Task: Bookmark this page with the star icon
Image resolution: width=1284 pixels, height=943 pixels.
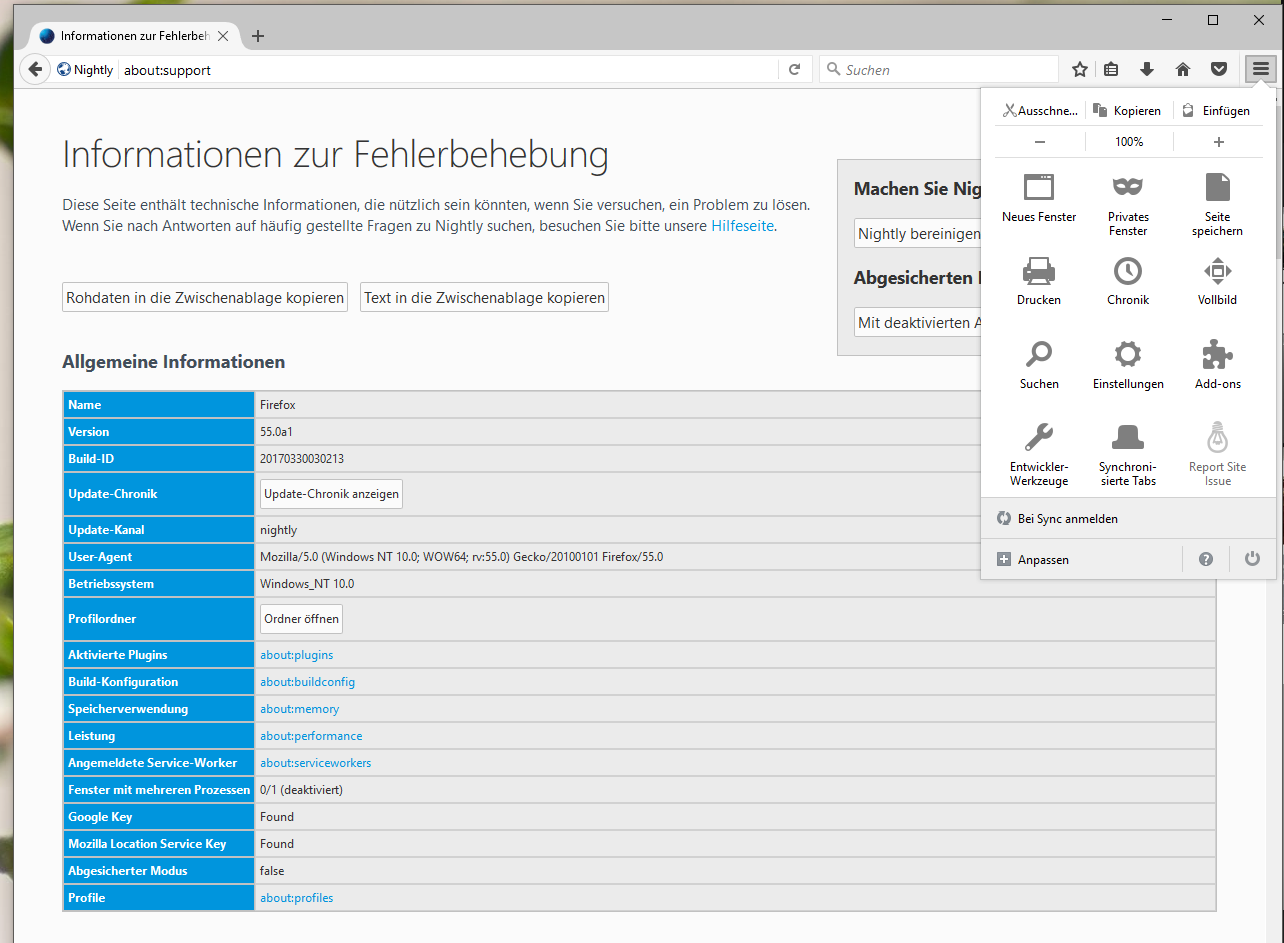Action: pyautogui.click(x=1080, y=69)
